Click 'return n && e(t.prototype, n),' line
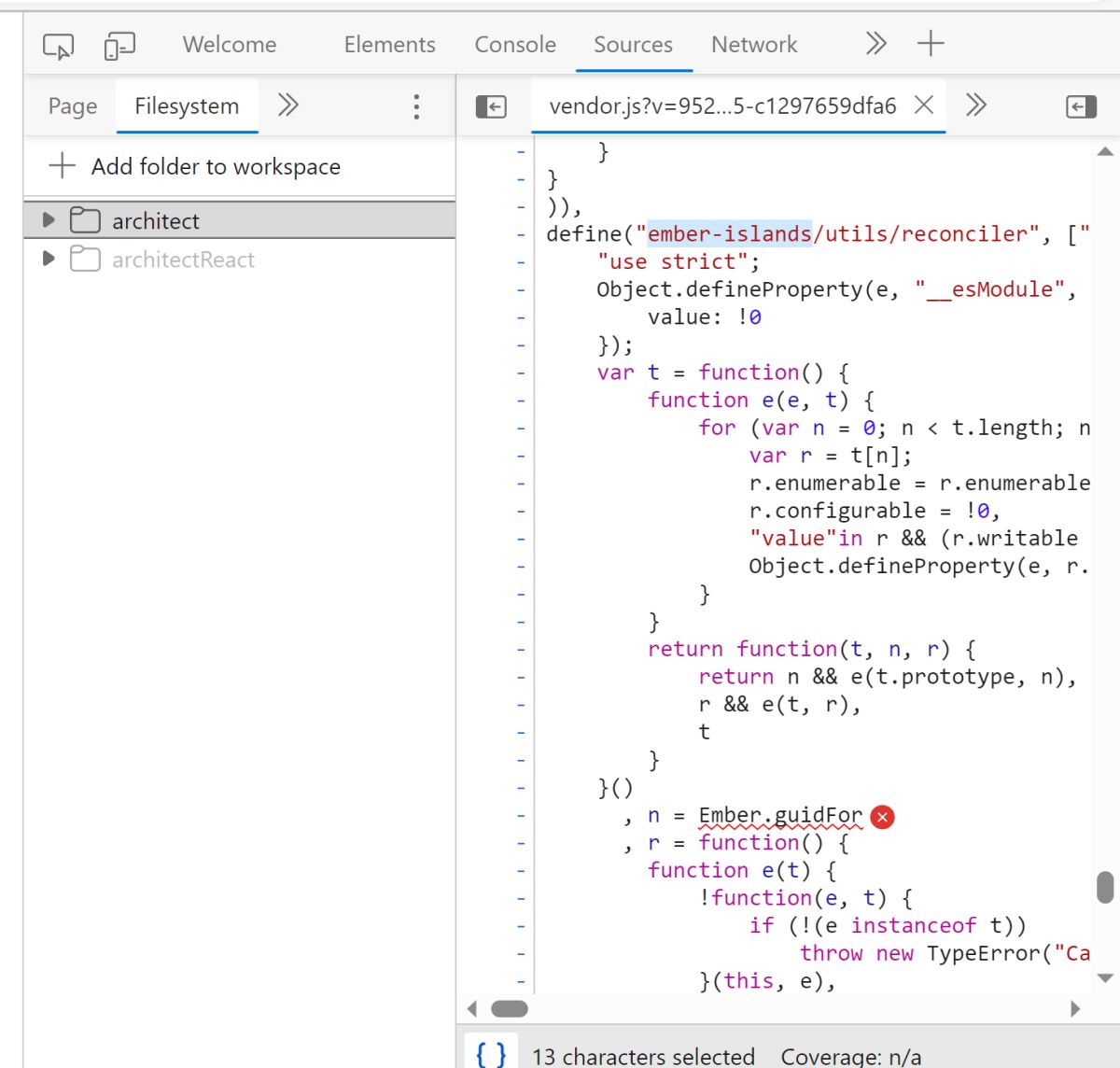The width and height of the screenshot is (1120, 1068). tap(888, 677)
